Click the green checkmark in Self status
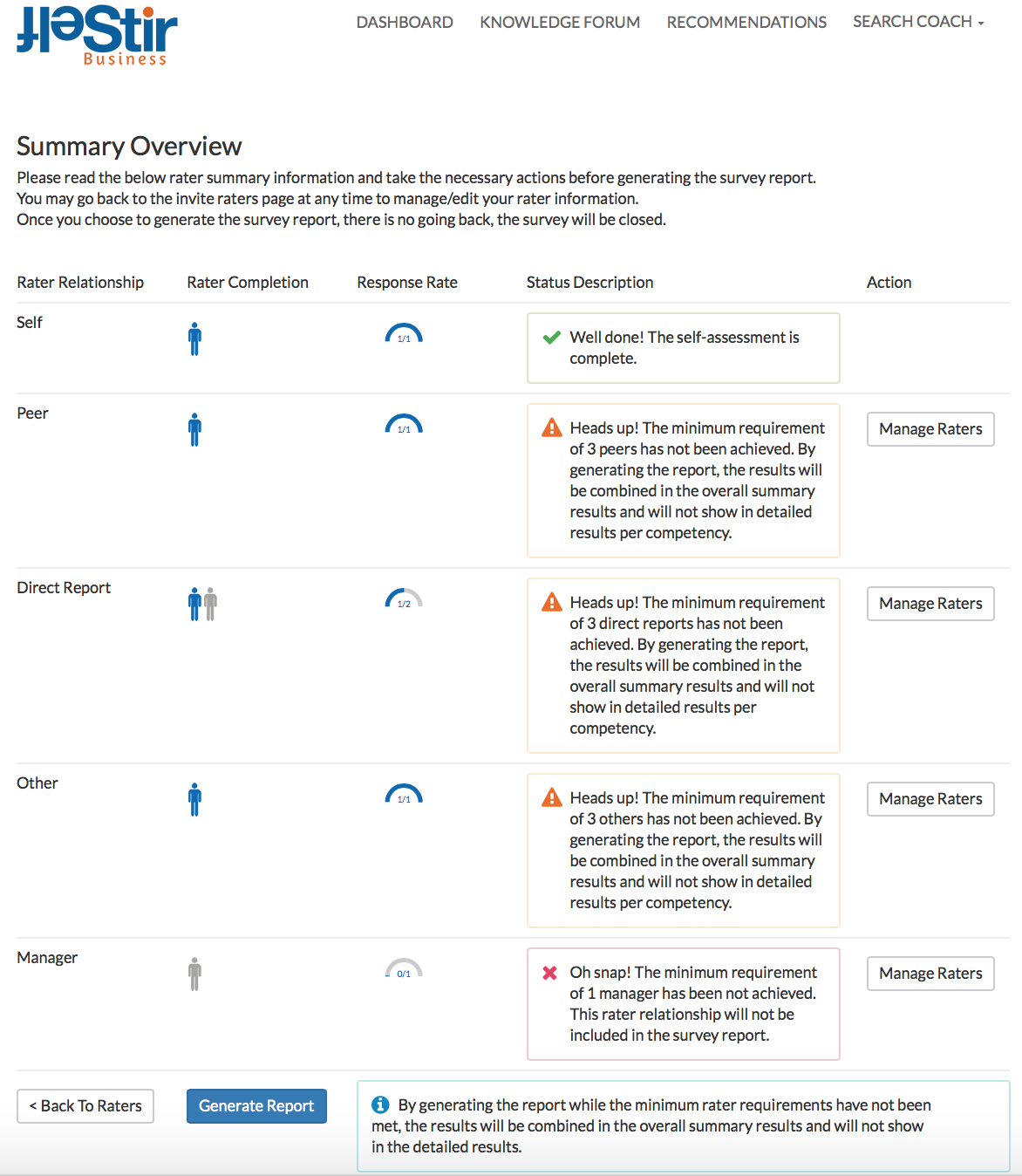This screenshot has height=1176, width=1022. pyautogui.click(x=551, y=338)
